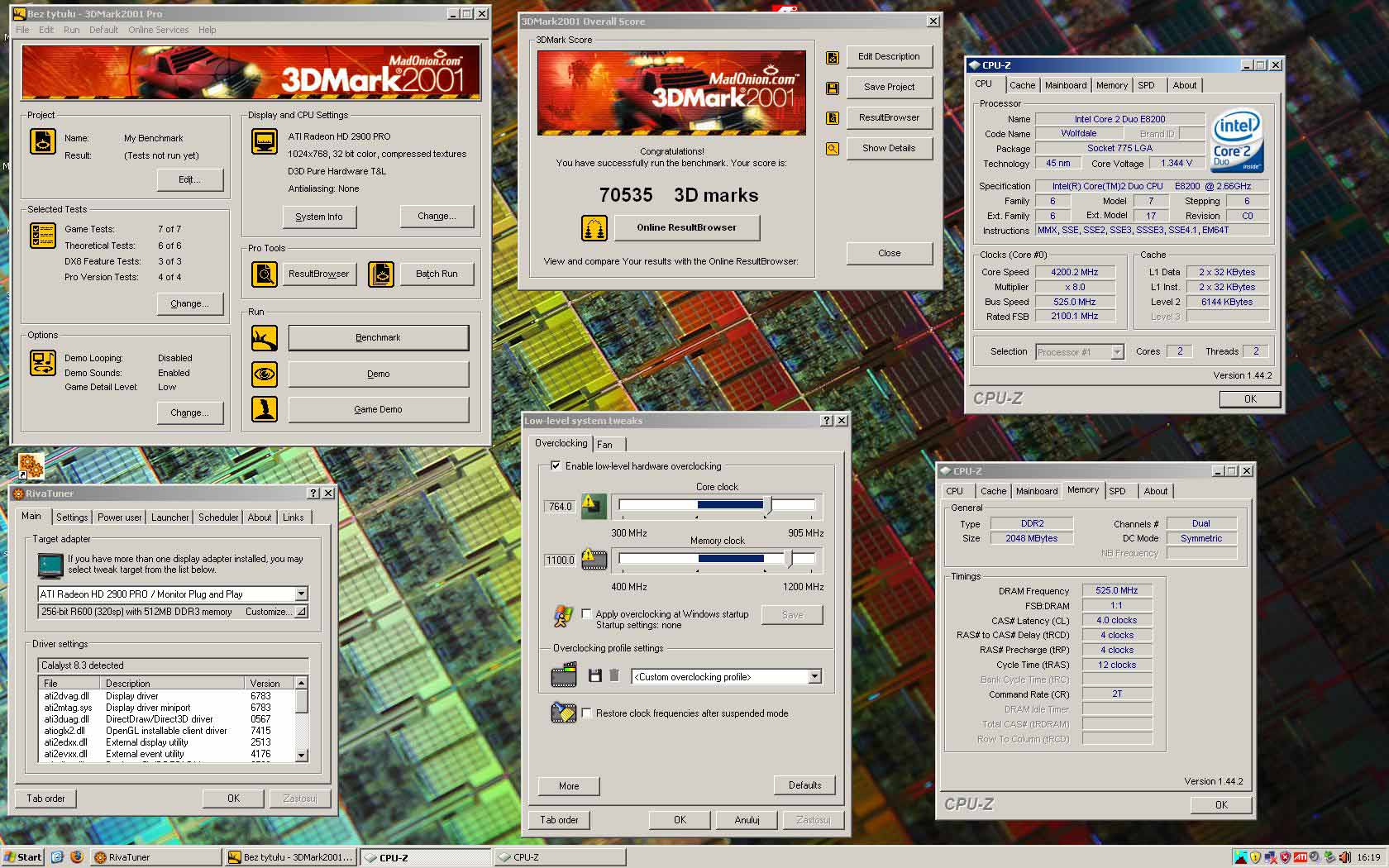This screenshot has width=1389, height=868.
Task: Click the memory clock value field 1100.0
Action: 560,560
